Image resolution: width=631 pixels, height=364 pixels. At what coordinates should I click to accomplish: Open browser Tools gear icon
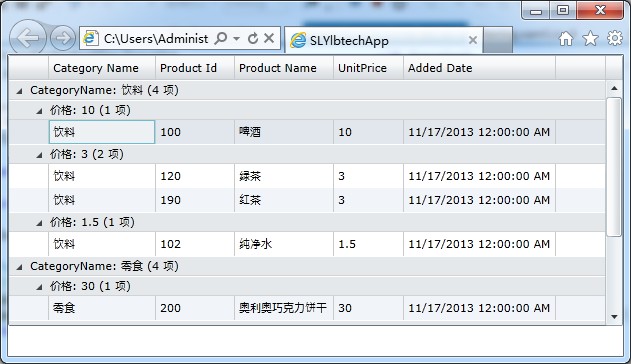615,38
